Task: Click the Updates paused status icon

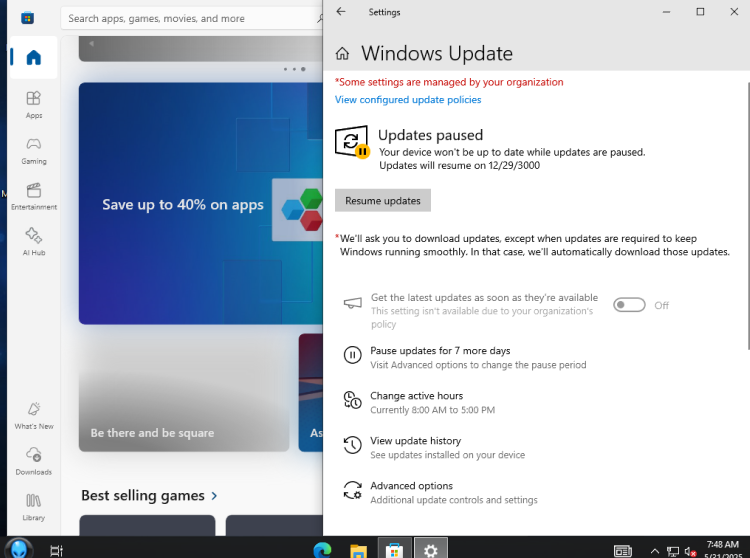Action: pos(352,142)
